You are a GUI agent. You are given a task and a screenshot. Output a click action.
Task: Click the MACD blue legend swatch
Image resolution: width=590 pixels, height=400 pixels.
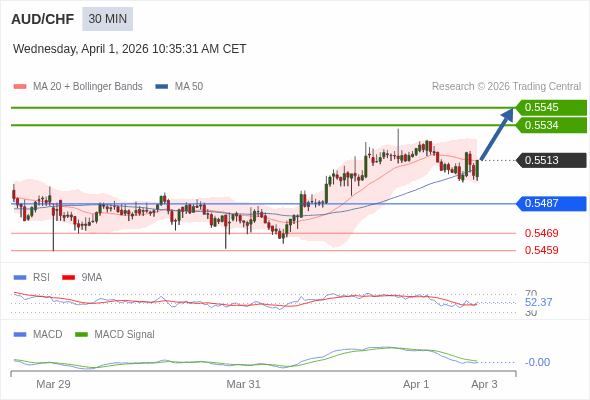pyautogui.click(x=20, y=335)
